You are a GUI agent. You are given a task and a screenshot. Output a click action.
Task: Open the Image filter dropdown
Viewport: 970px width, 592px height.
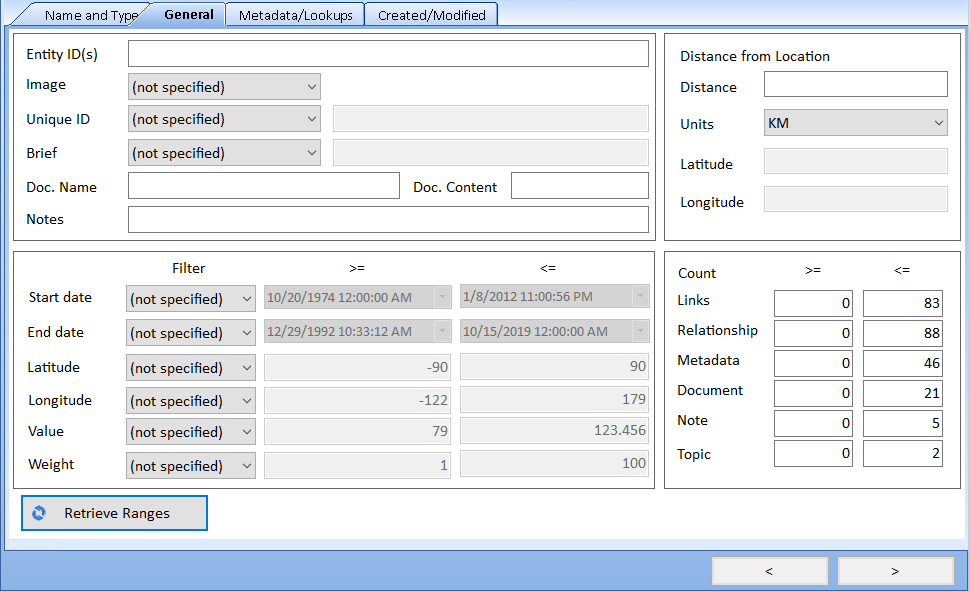[x=224, y=87]
